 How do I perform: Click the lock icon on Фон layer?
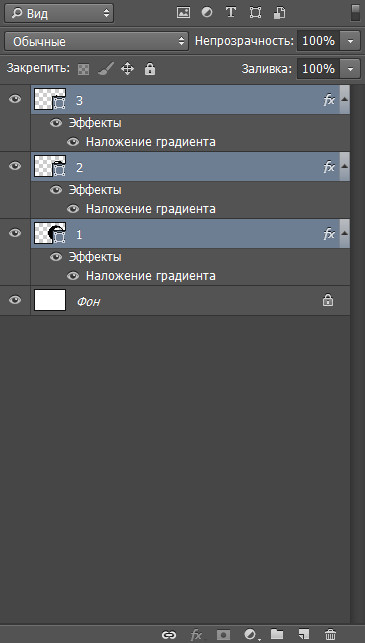coord(328,301)
